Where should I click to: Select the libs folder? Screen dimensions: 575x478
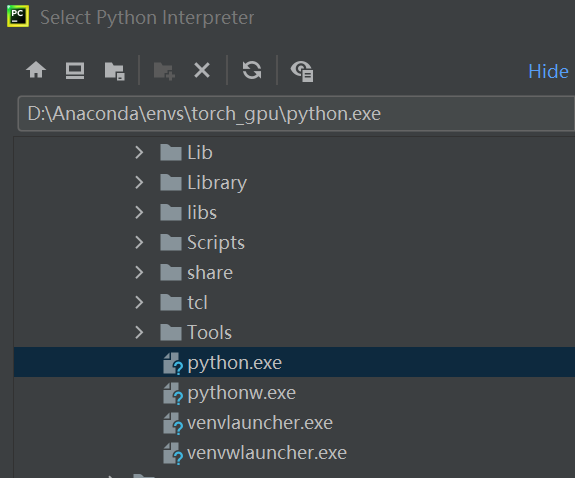point(202,212)
